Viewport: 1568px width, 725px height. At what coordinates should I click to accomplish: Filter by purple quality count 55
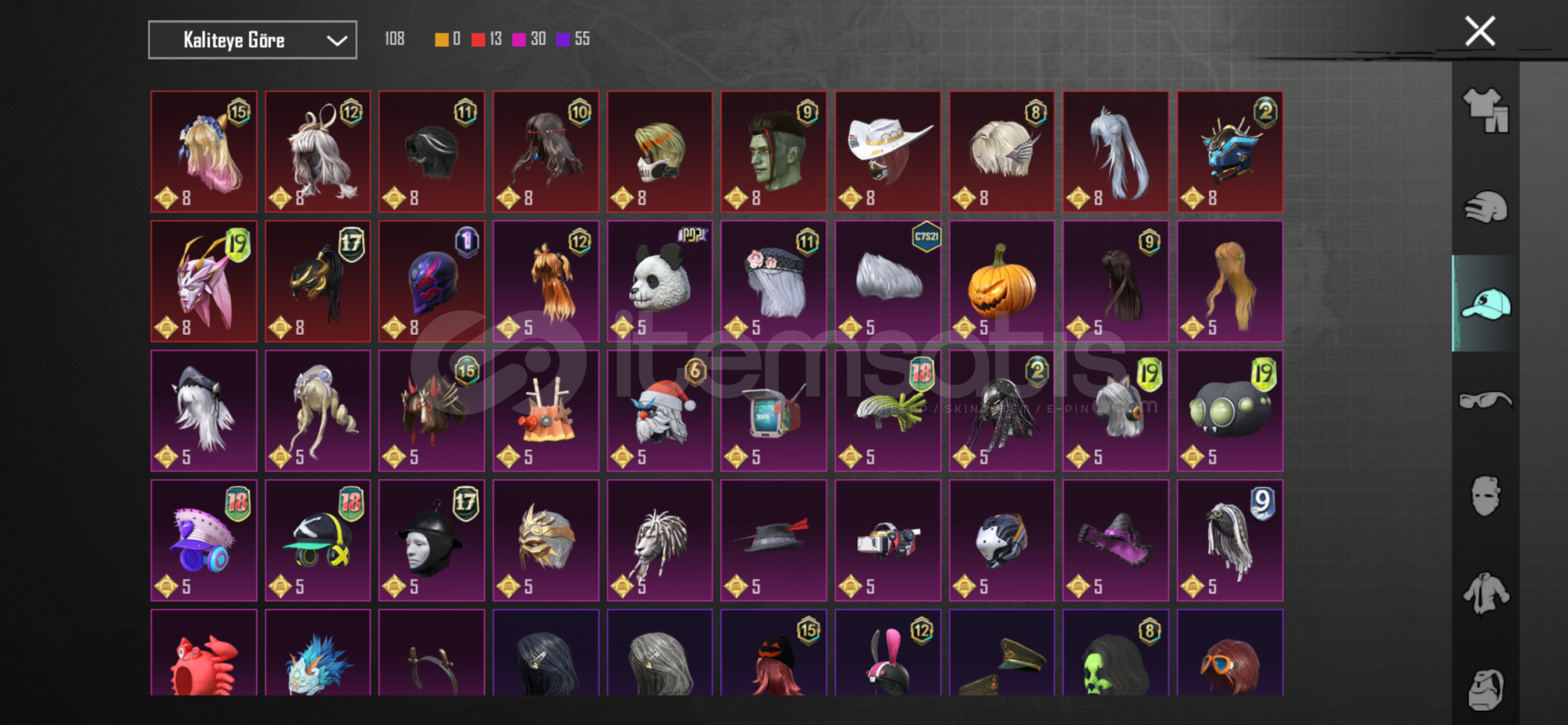coord(573,39)
